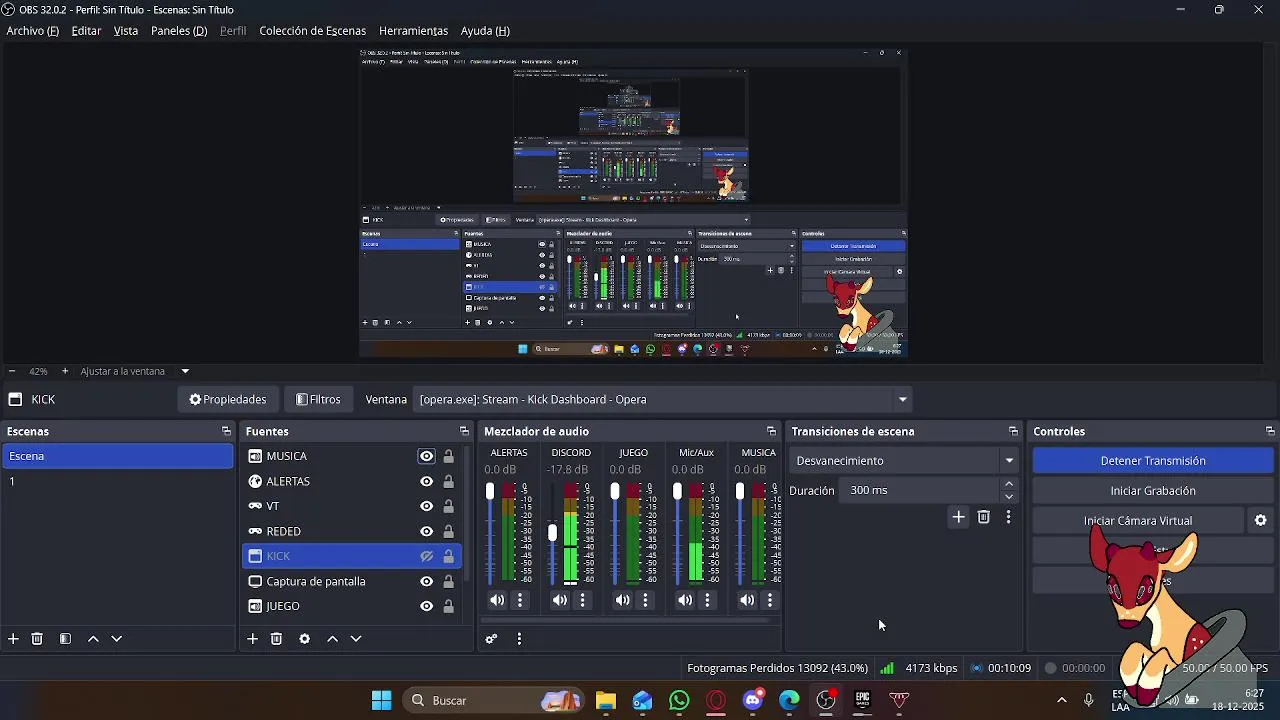
Task: Open transition properties three dots menu
Action: (x=1008, y=517)
